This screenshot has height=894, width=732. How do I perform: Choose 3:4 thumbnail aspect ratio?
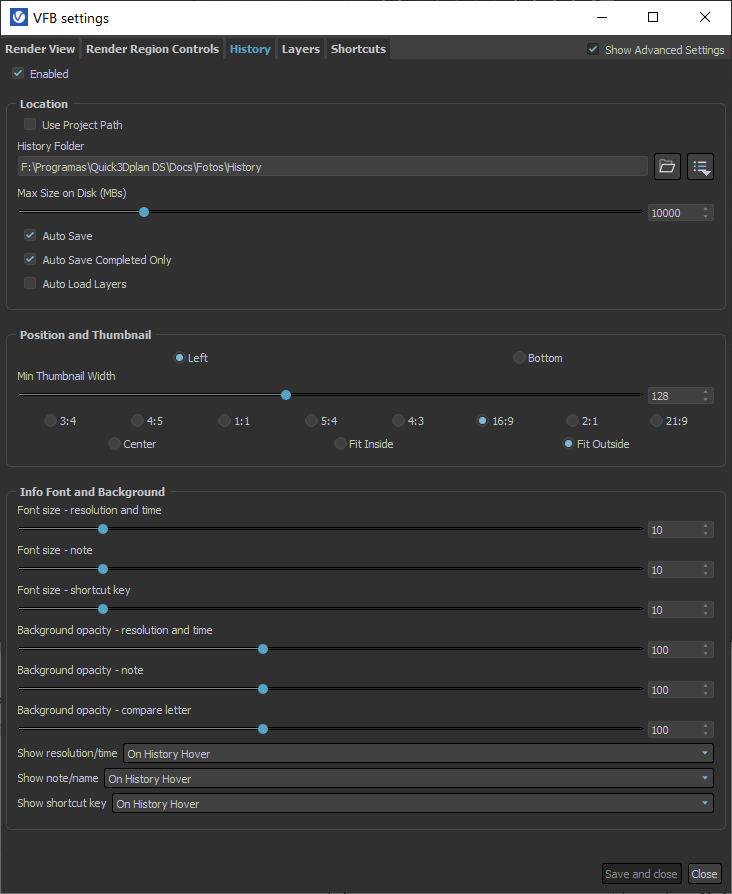pyautogui.click(x=50, y=421)
